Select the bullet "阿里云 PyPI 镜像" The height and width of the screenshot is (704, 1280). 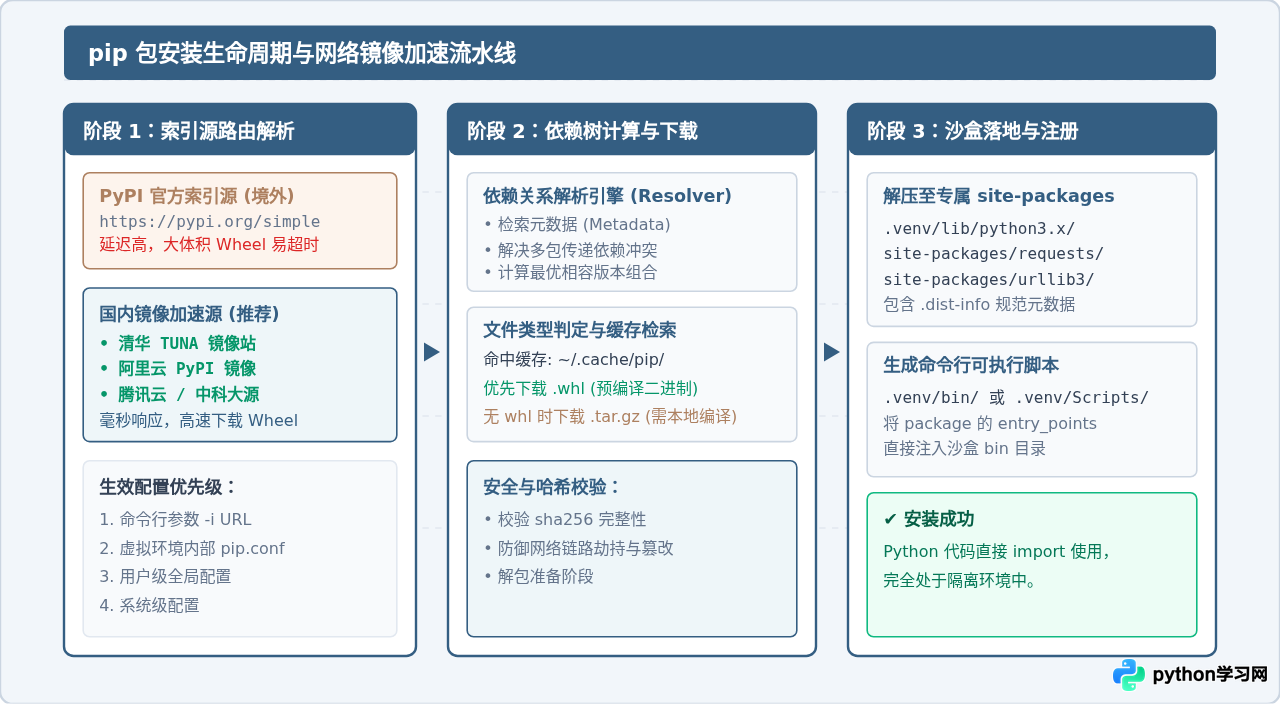tap(178, 368)
